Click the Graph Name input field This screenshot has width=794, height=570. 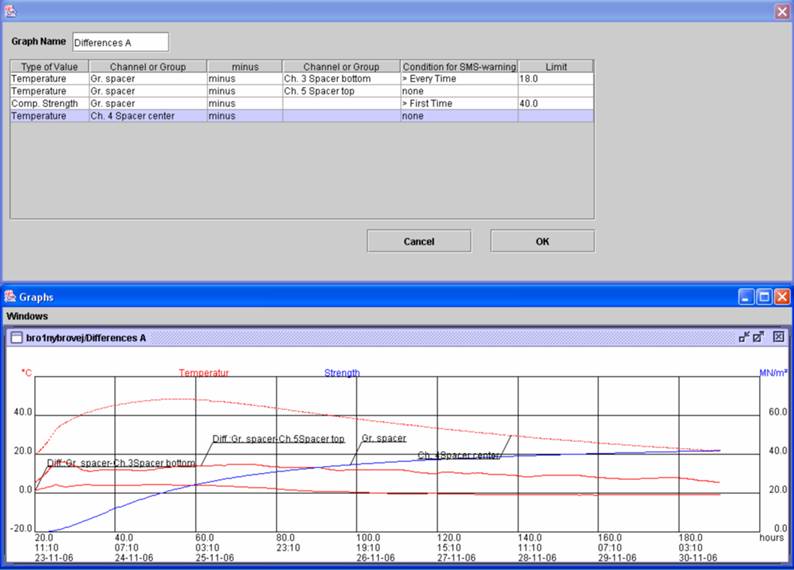(x=121, y=42)
